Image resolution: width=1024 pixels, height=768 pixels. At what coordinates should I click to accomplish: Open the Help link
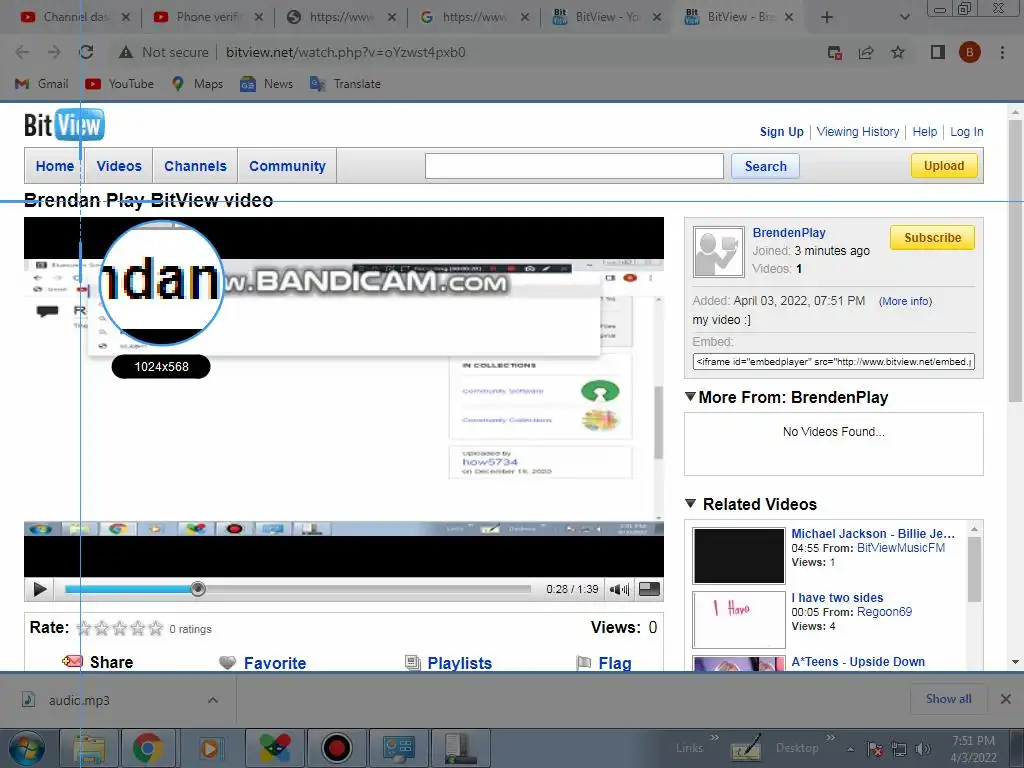pos(925,131)
